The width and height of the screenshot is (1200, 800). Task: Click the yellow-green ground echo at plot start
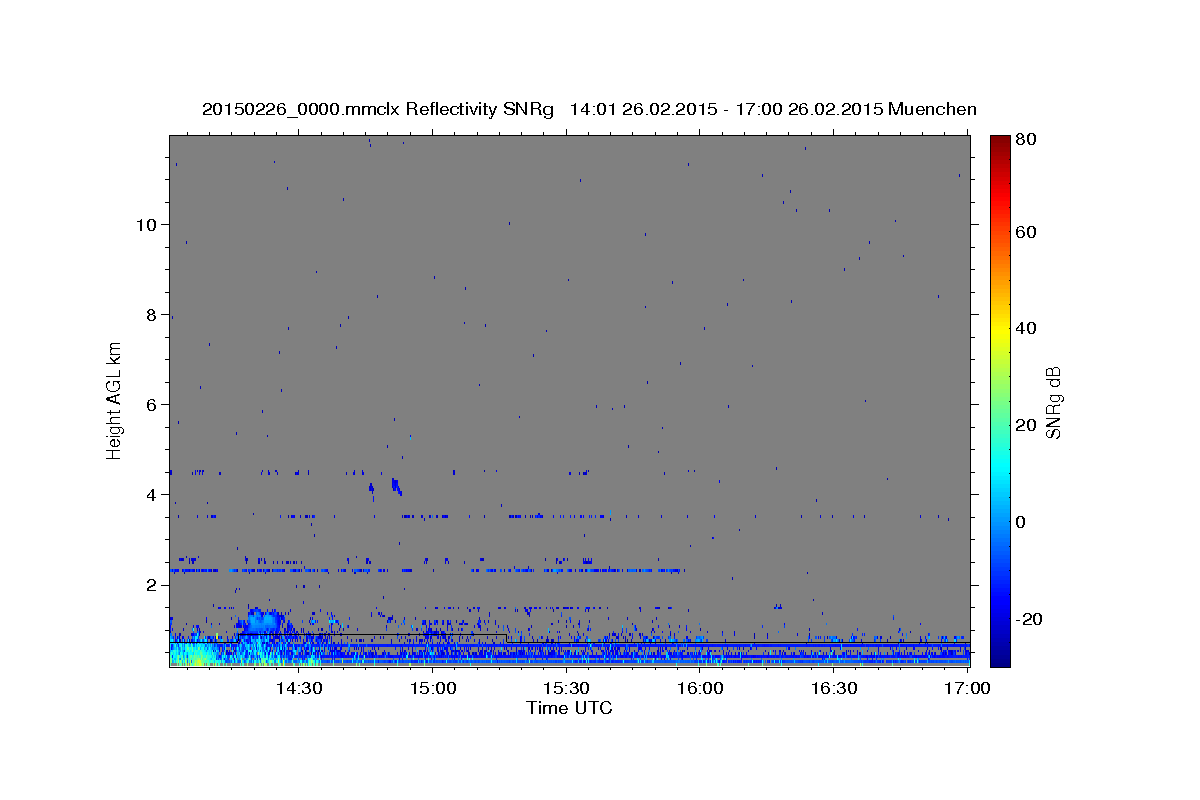[195, 655]
